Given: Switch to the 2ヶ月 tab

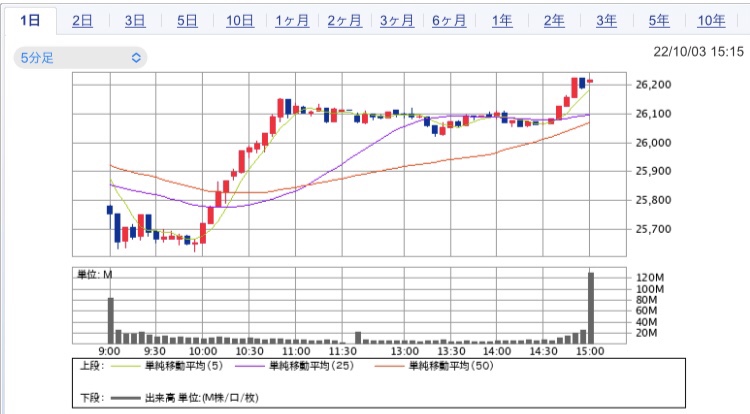Looking at the screenshot, I should (x=344, y=21).
